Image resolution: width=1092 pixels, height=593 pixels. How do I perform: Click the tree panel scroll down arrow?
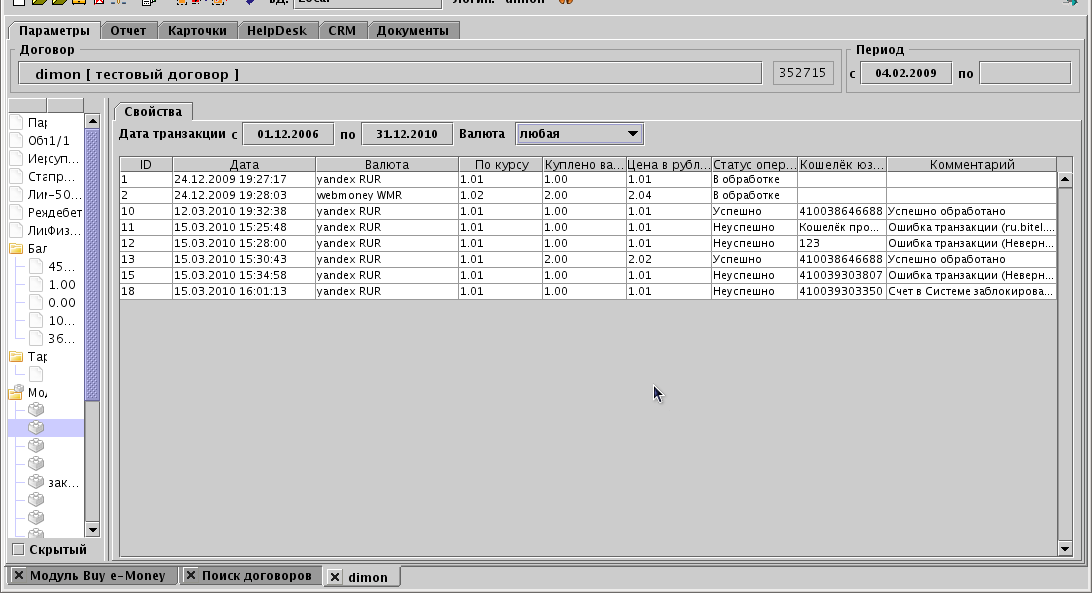coord(92,529)
